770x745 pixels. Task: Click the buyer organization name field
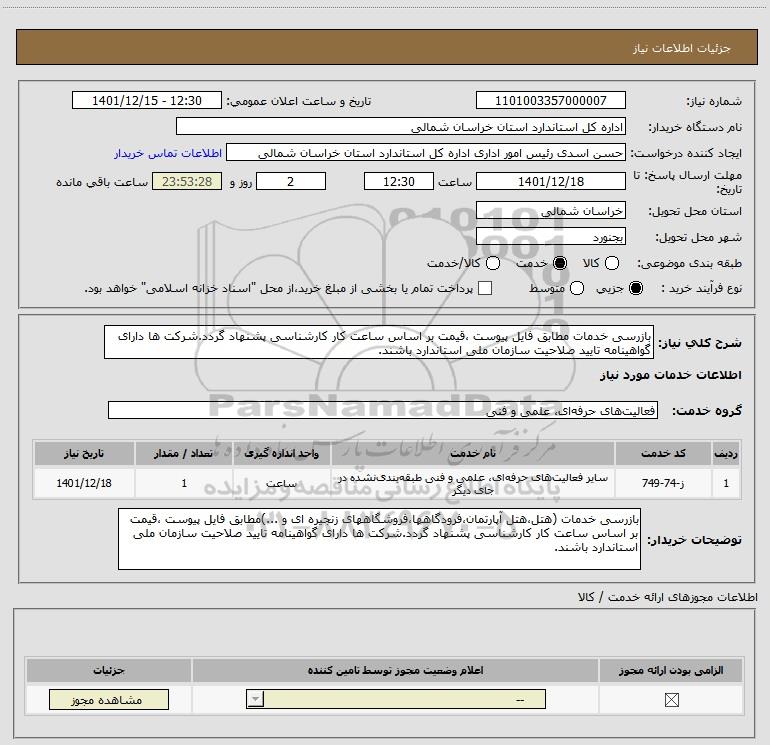click(x=401, y=126)
